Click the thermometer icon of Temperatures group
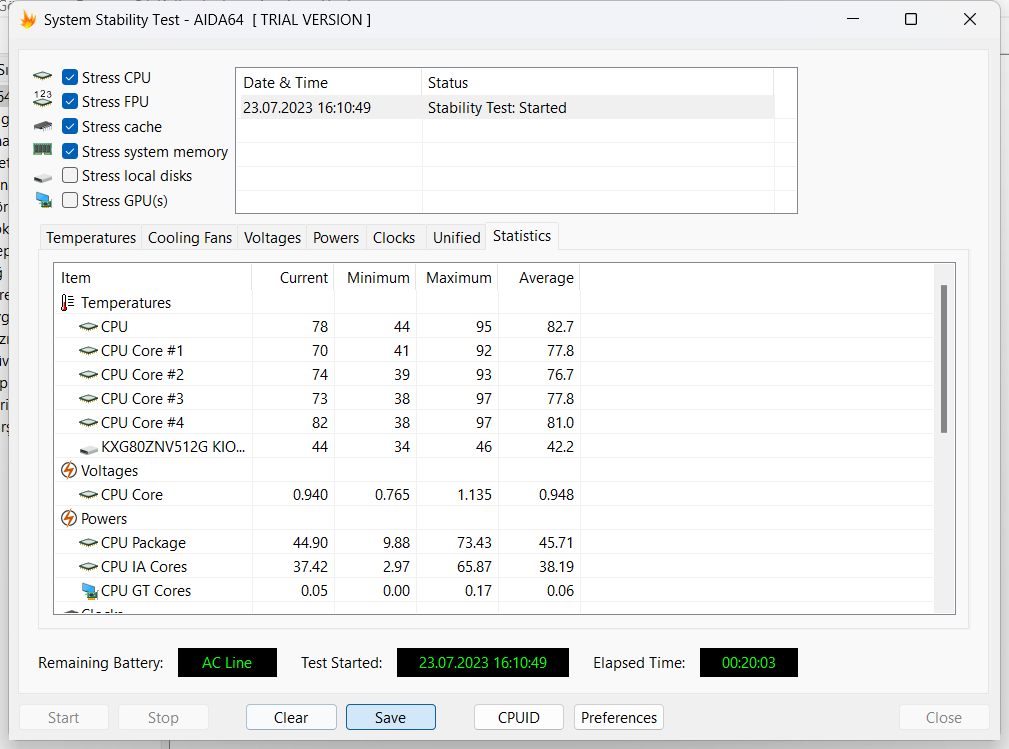The width and height of the screenshot is (1009, 749). (x=68, y=302)
